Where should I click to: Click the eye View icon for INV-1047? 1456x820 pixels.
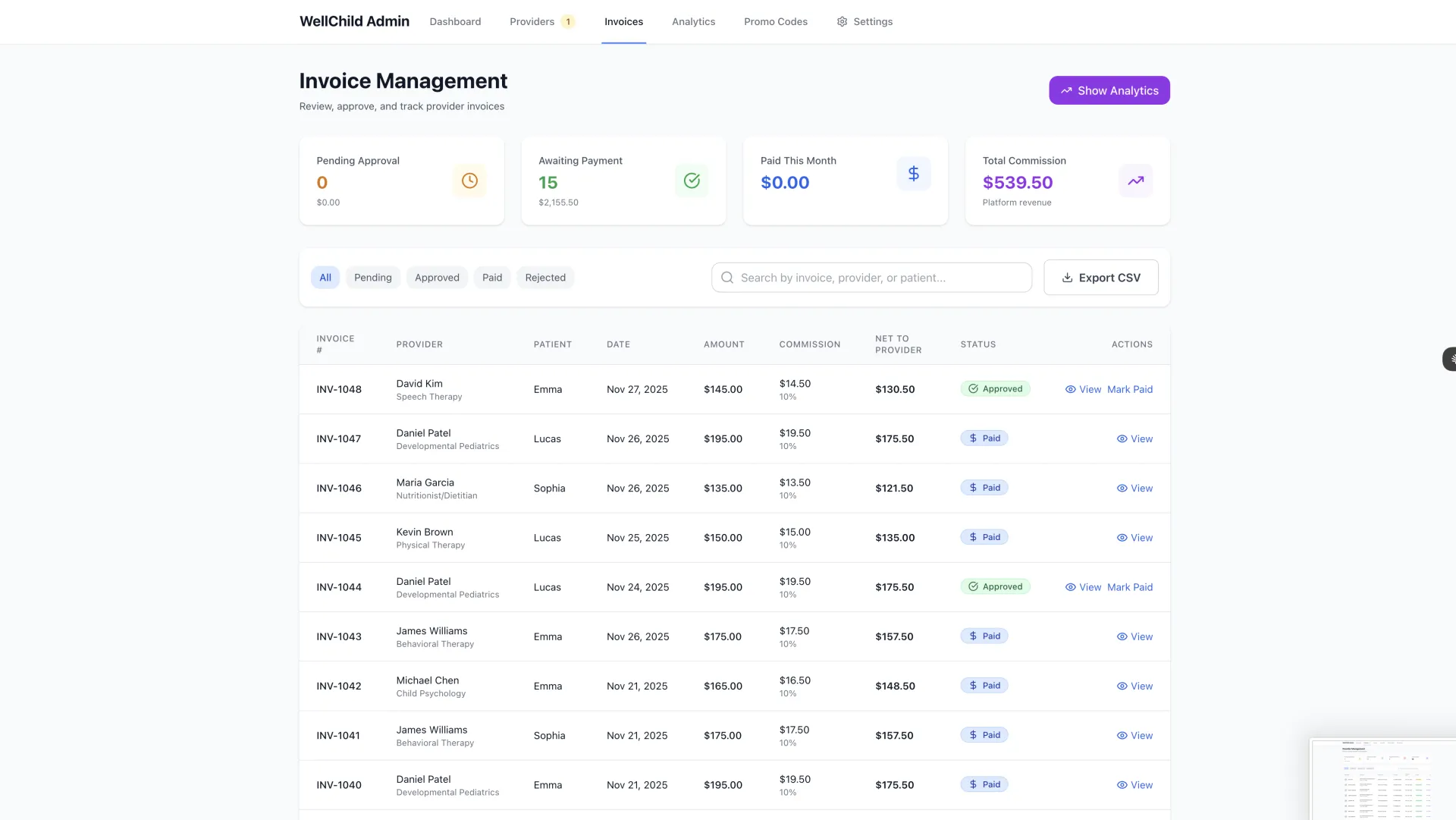click(1121, 438)
